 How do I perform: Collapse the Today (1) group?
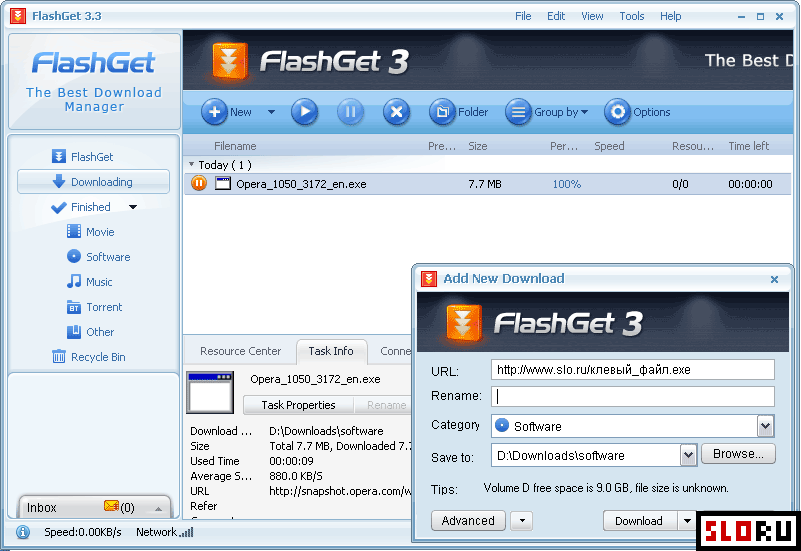(x=191, y=164)
